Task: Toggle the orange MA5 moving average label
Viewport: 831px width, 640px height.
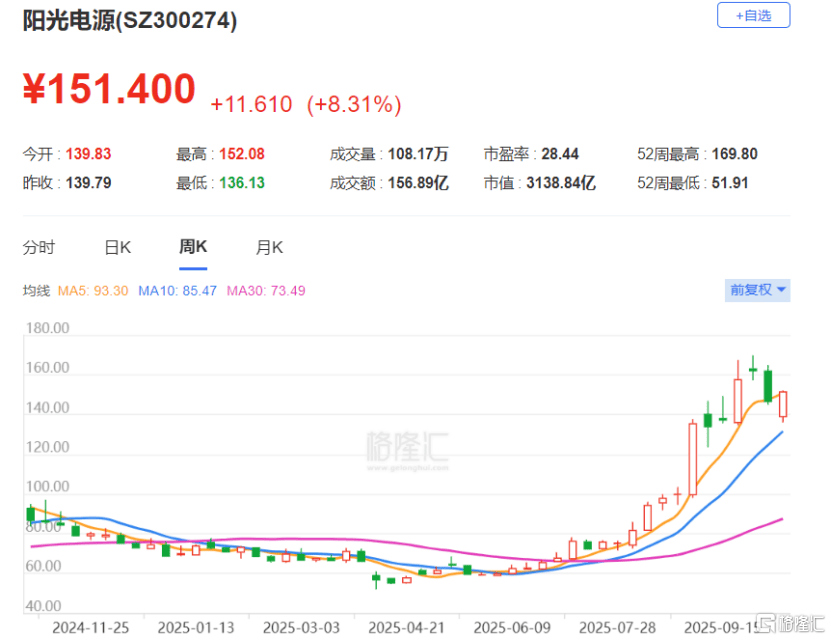Action: (x=92, y=291)
